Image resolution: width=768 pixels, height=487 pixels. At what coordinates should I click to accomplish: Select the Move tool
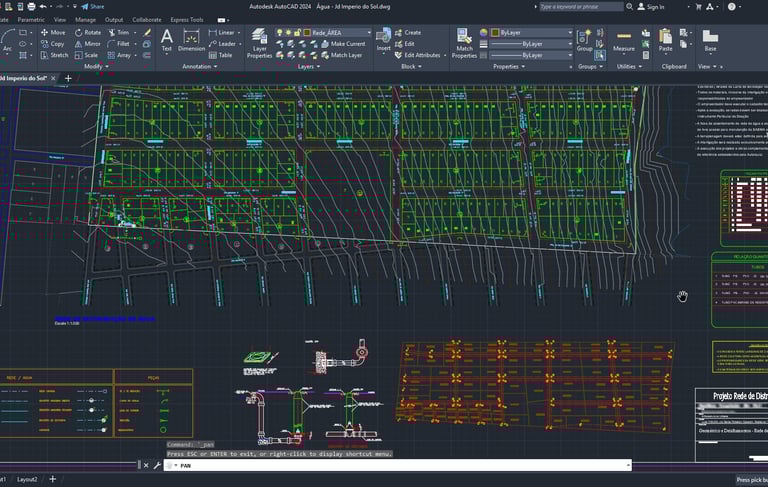tap(51, 32)
